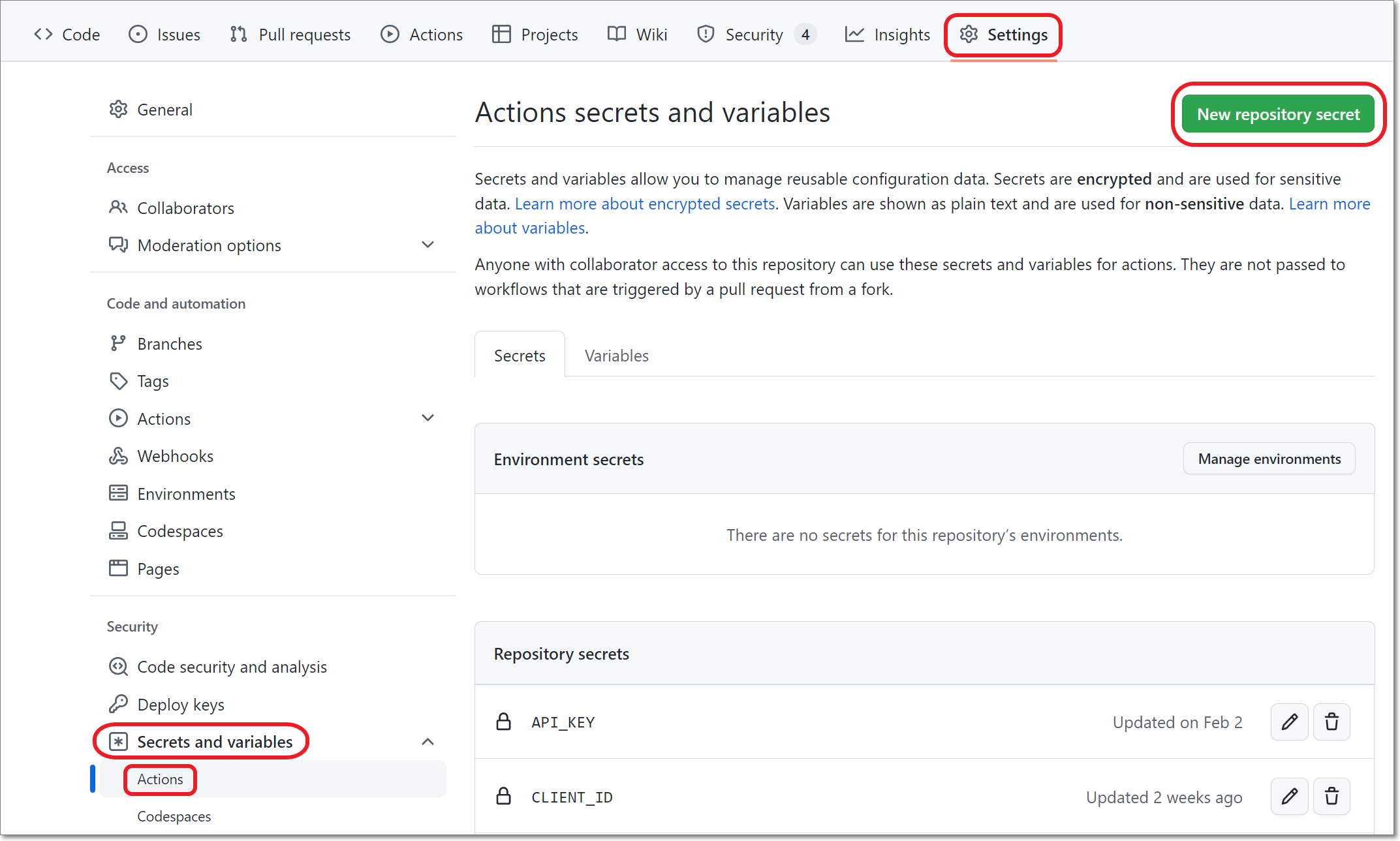The height and width of the screenshot is (841, 1400).
Task: Click Manage environments button
Action: [x=1269, y=459]
